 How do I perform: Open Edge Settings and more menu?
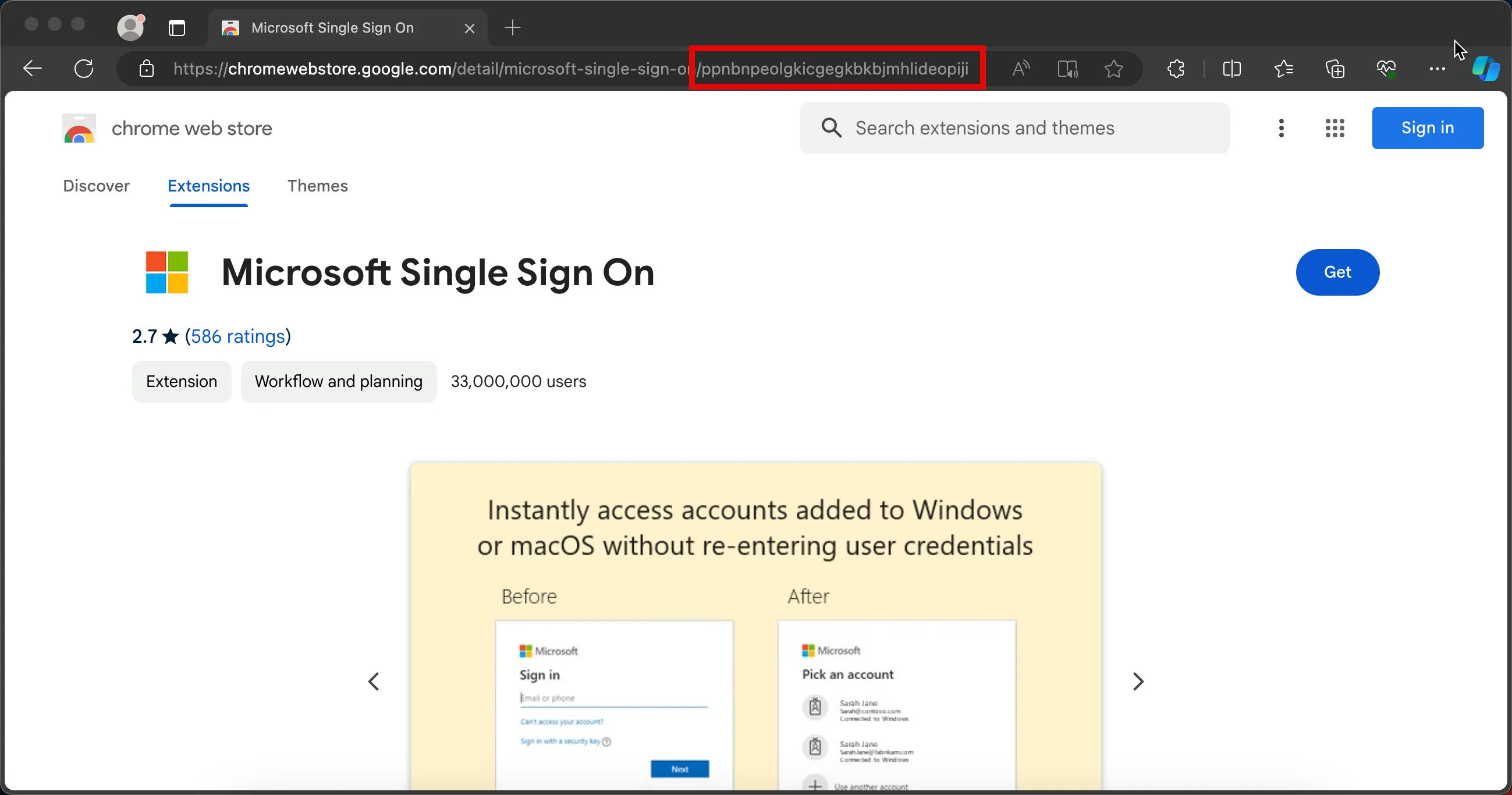tap(1438, 69)
